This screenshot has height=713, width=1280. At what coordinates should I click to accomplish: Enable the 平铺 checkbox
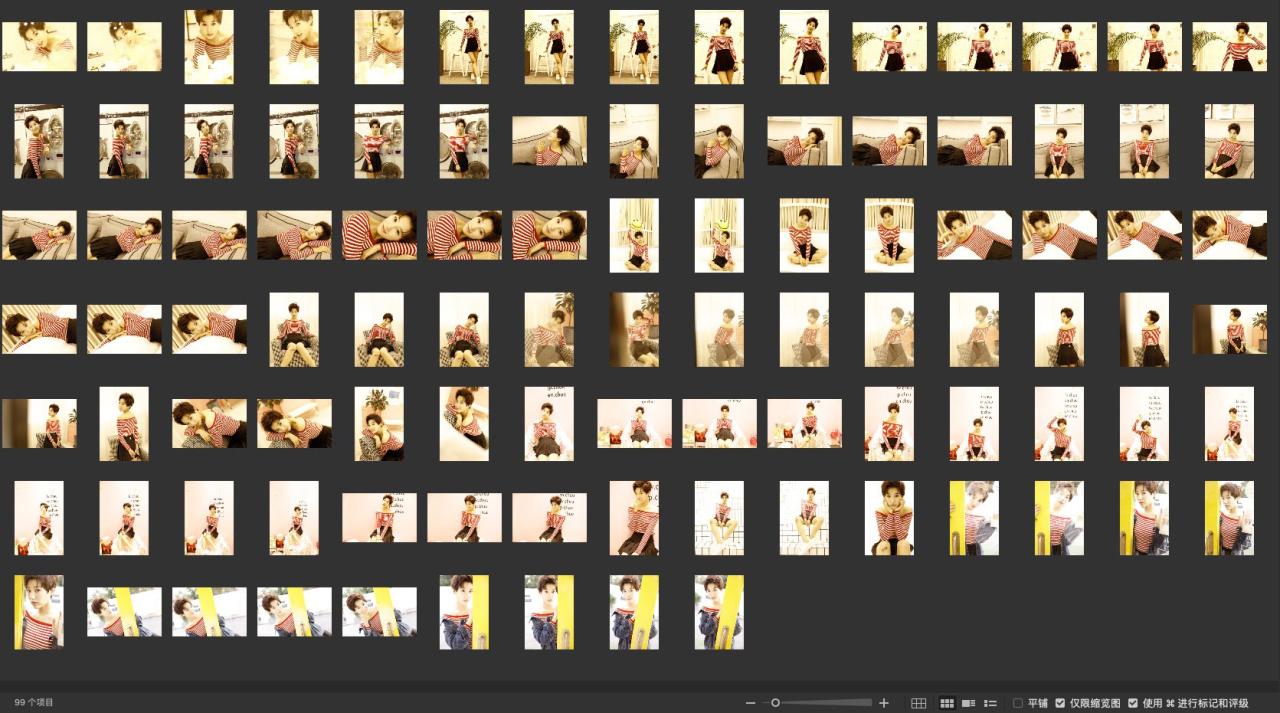[x=1018, y=703]
